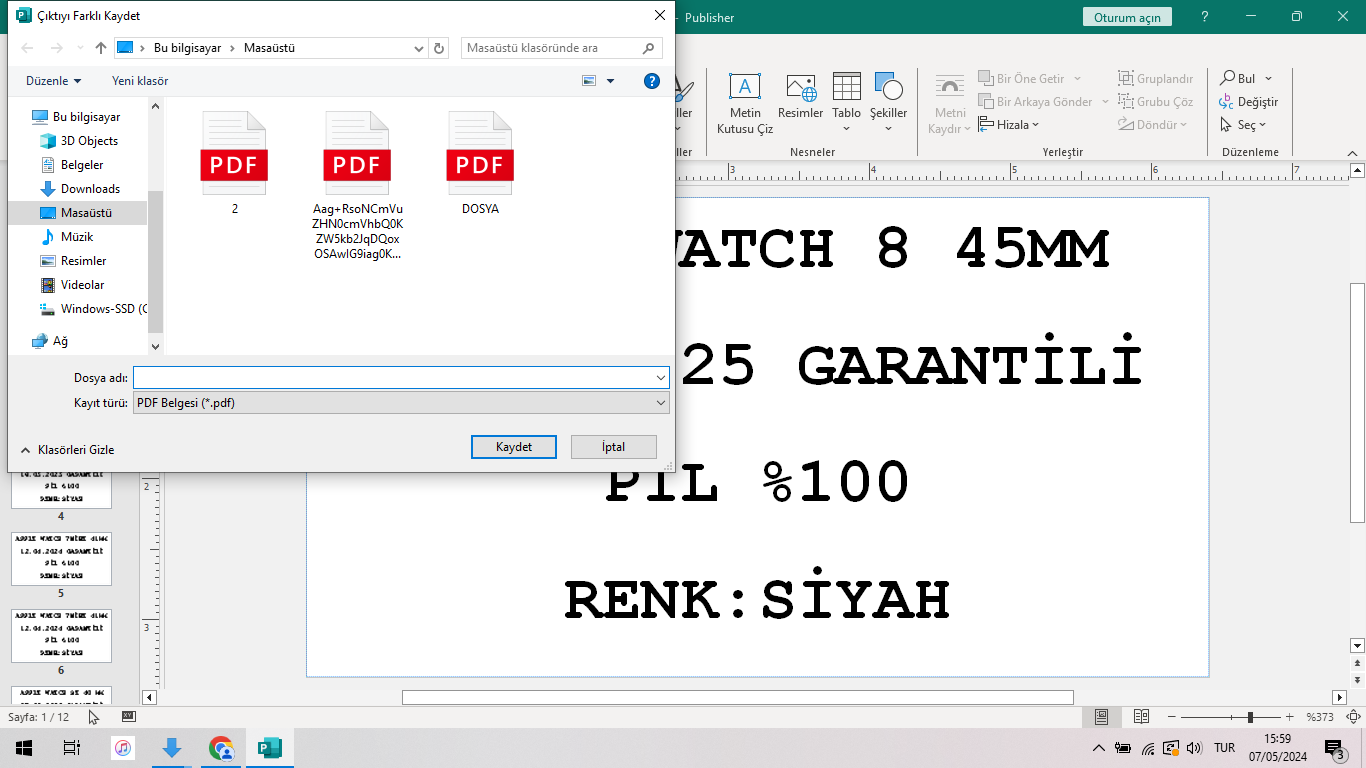Image resolution: width=1366 pixels, height=768 pixels.
Task: Click Sayfa: 1 / 12 in status bar
Action: click(x=39, y=717)
